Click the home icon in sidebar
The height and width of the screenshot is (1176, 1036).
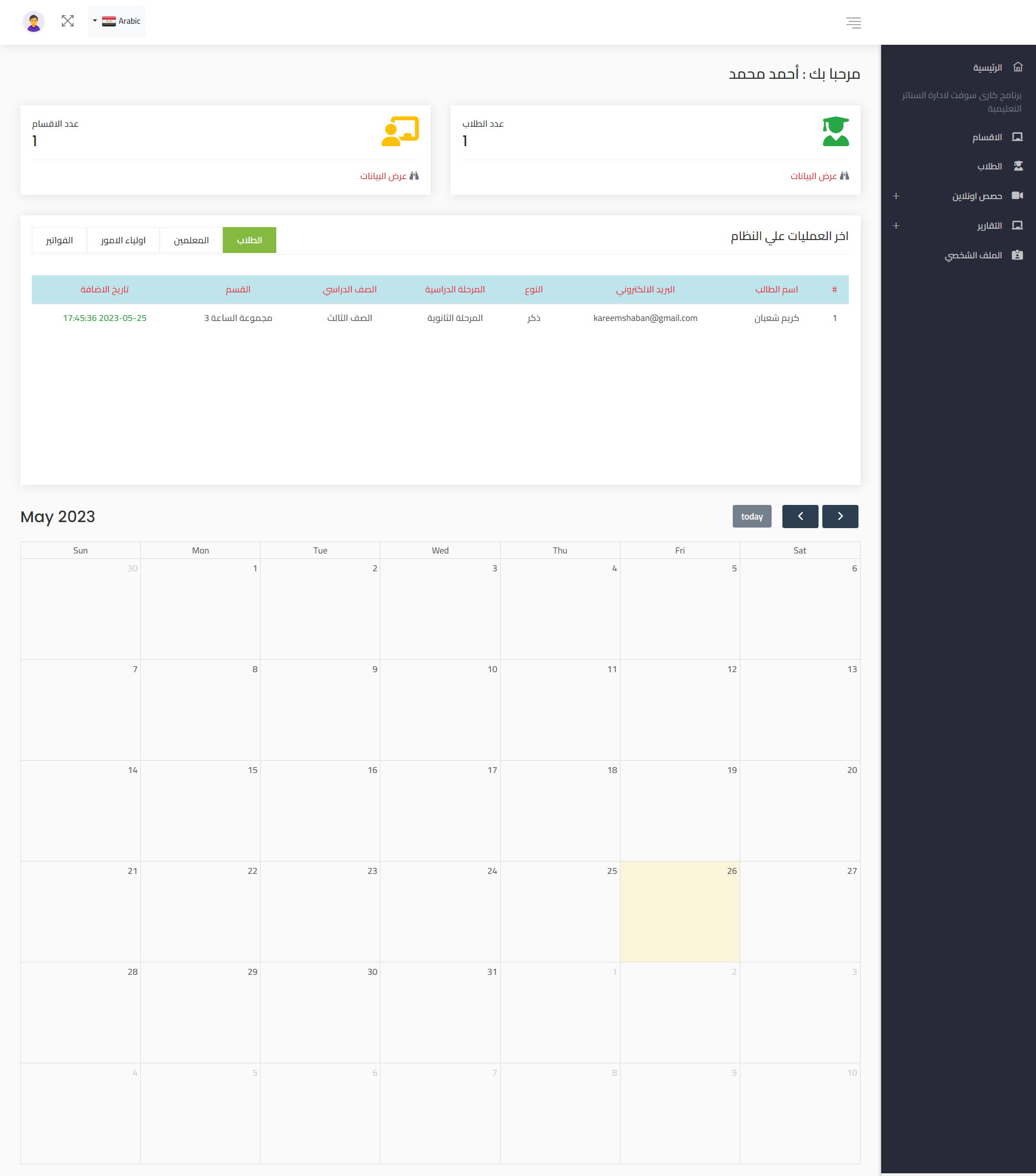tap(1018, 67)
